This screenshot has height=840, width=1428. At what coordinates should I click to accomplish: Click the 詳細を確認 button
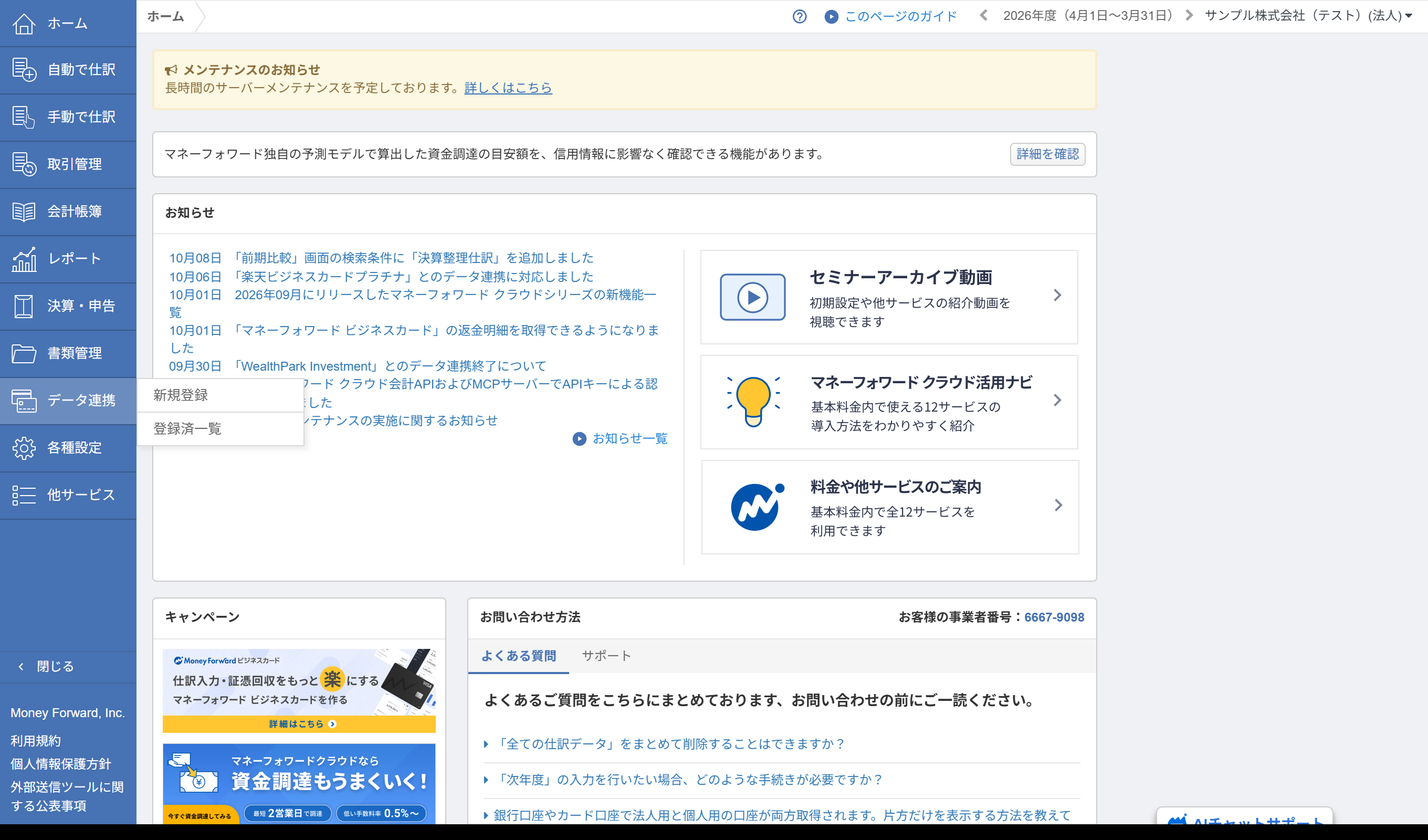tap(1047, 154)
